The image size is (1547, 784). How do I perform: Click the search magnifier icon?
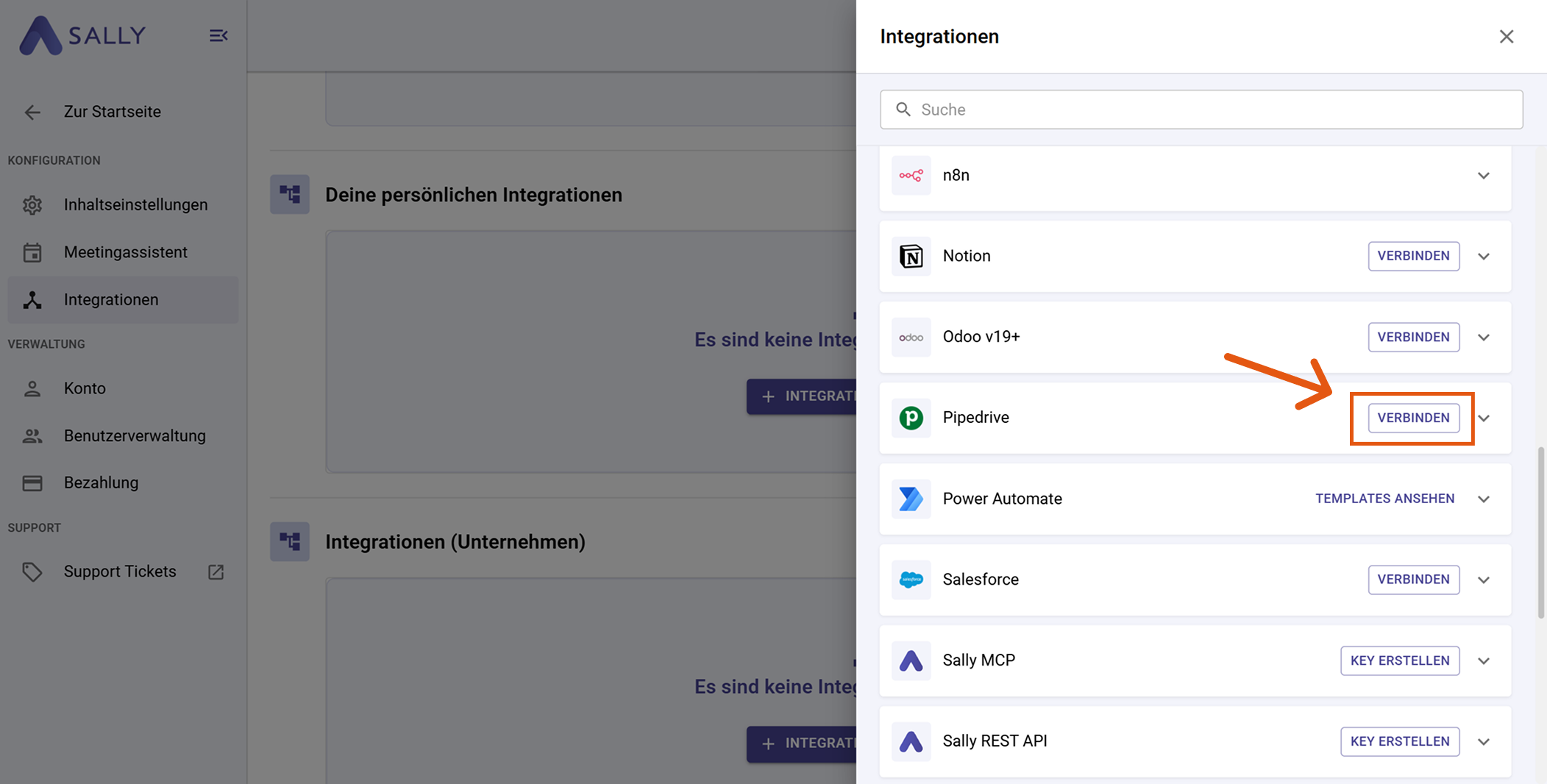coord(903,110)
